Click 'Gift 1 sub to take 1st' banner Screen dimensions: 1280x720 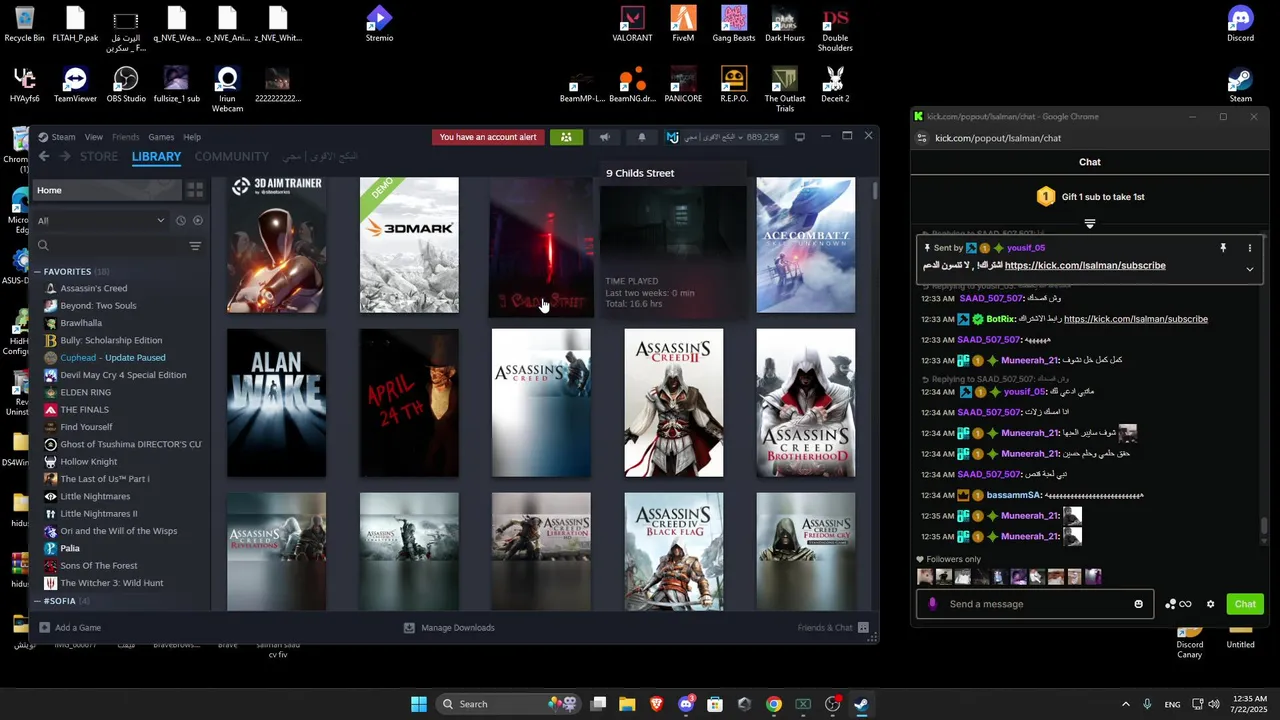tap(1090, 196)
